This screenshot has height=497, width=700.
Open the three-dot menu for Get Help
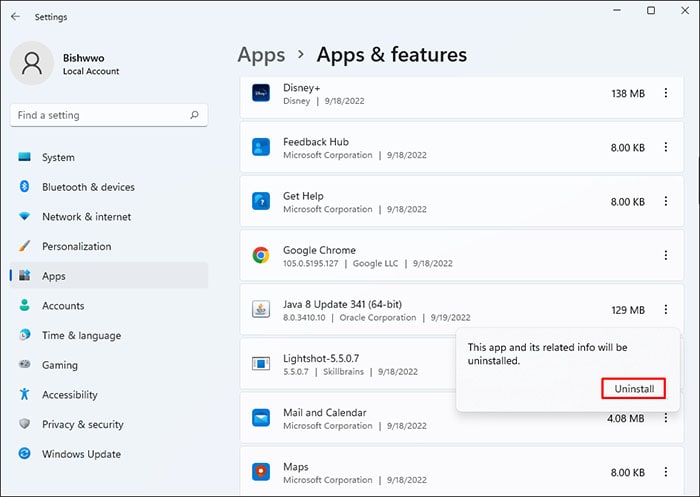(x=666, y=201)
